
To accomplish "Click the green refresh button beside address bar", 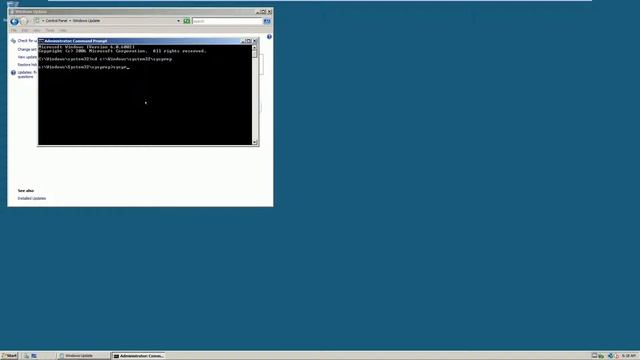I will tap(187, 21).
